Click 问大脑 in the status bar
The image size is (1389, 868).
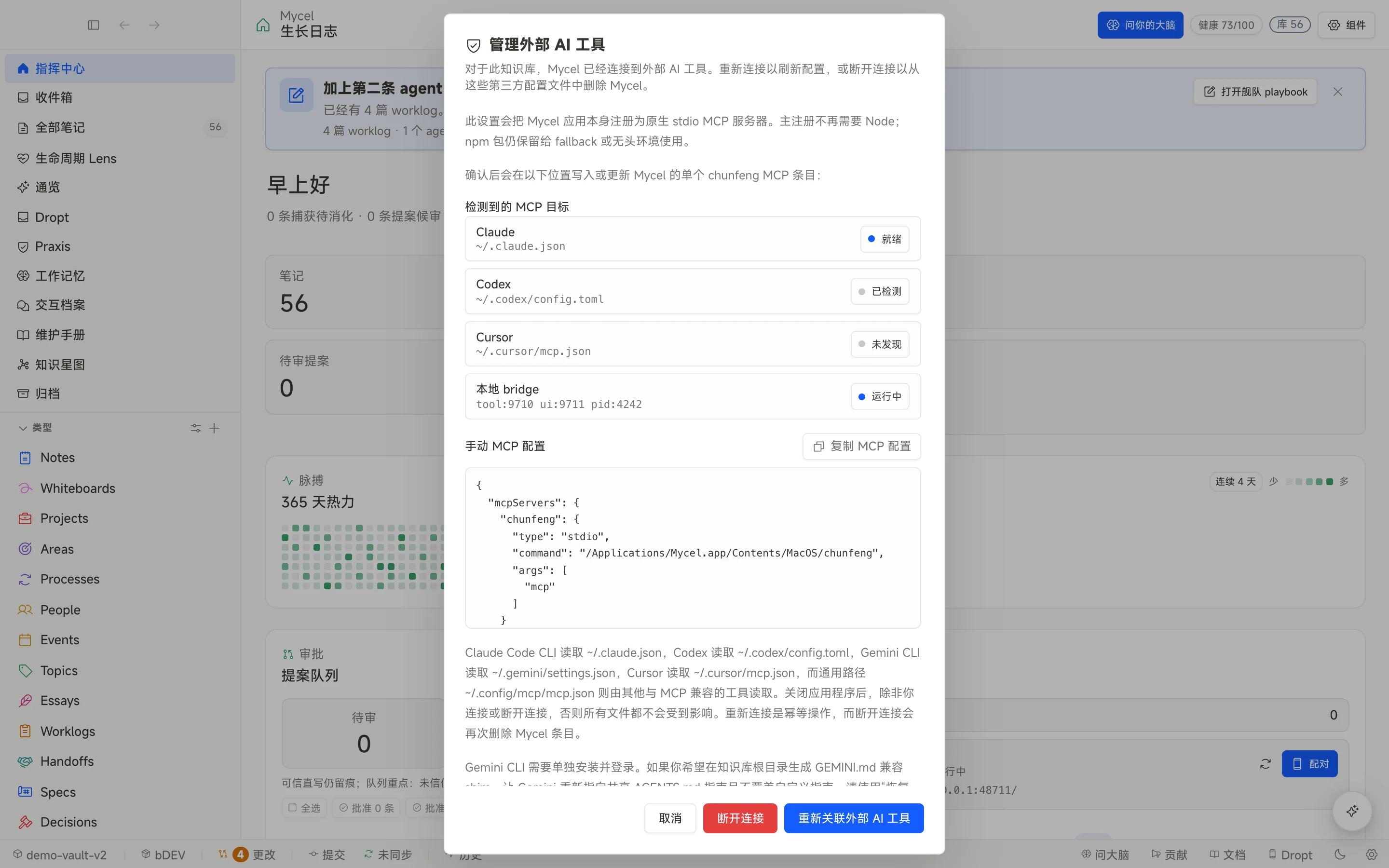1105,855
